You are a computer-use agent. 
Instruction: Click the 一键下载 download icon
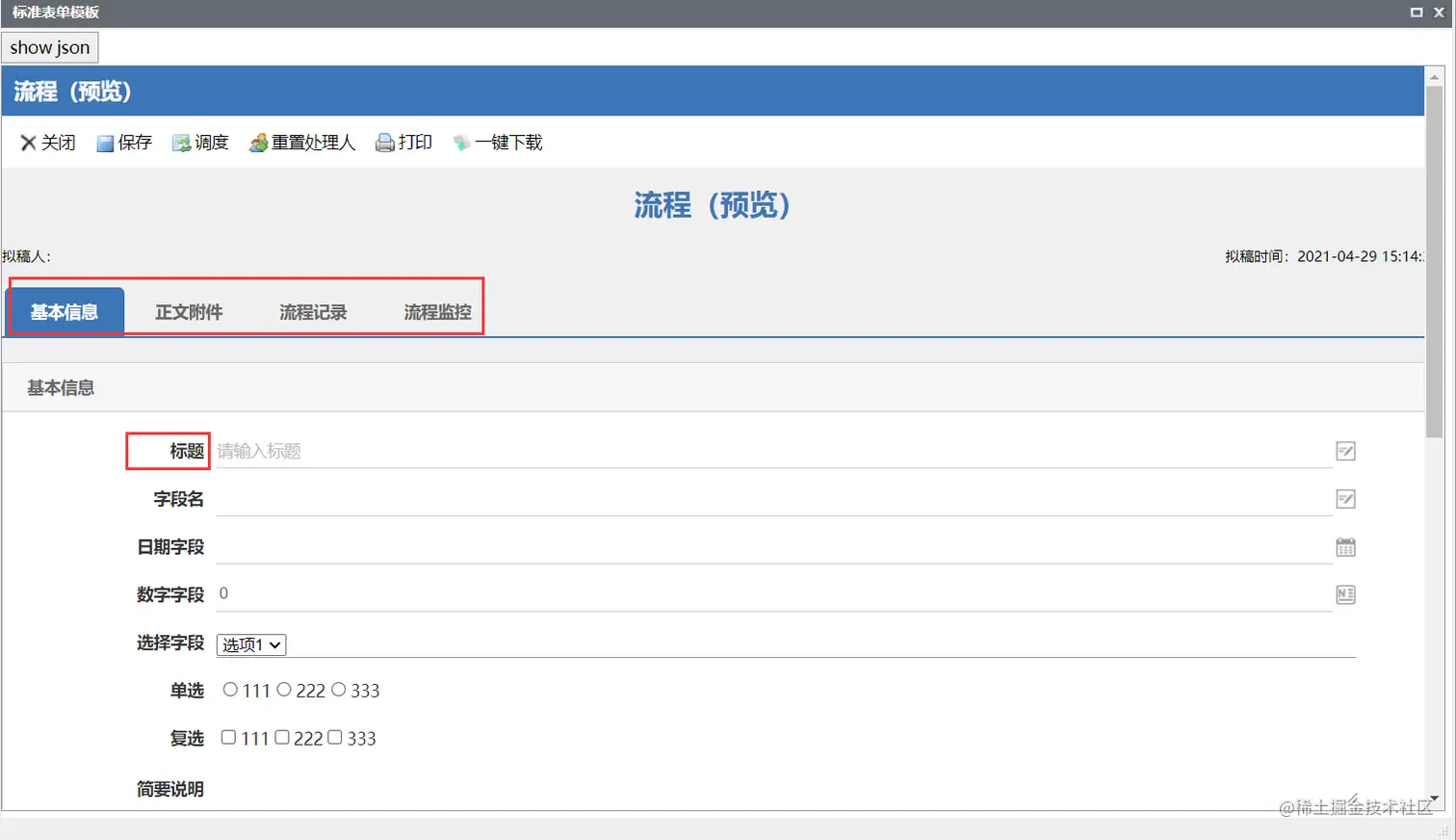coord(461,143)
